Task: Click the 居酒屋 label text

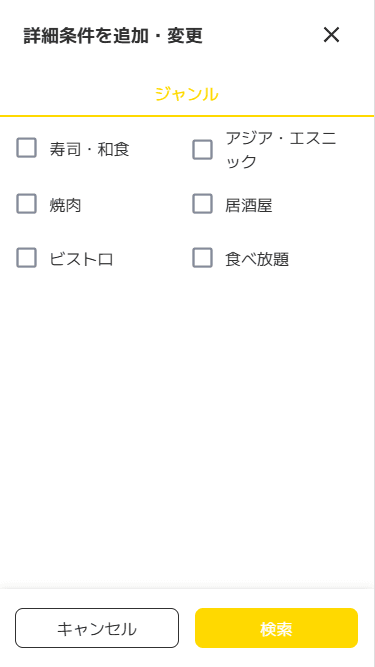Action: click(x=249, y=206)
